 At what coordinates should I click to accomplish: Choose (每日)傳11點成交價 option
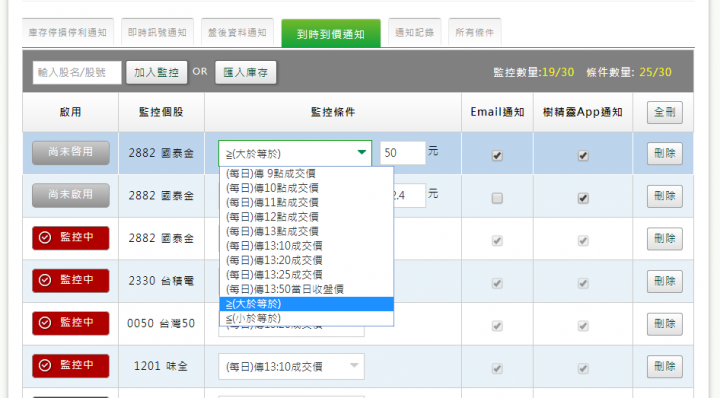[x=306, y=202]
